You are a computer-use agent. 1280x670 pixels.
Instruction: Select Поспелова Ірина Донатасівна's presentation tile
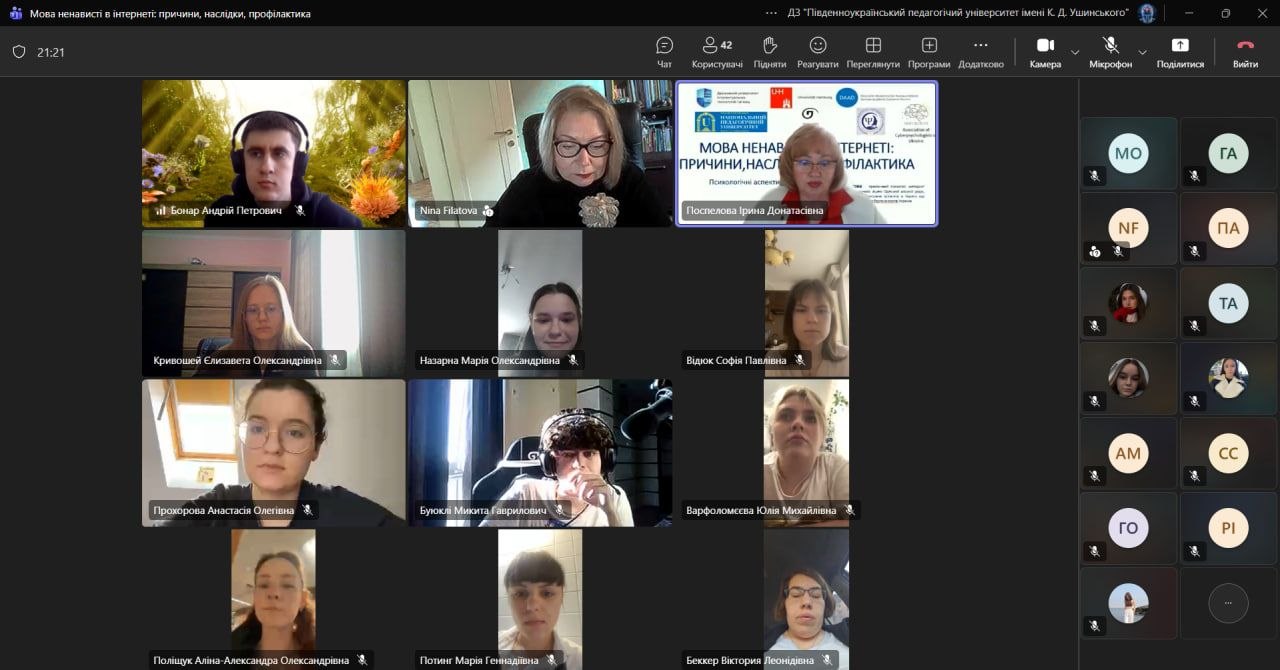click(807, 153)
